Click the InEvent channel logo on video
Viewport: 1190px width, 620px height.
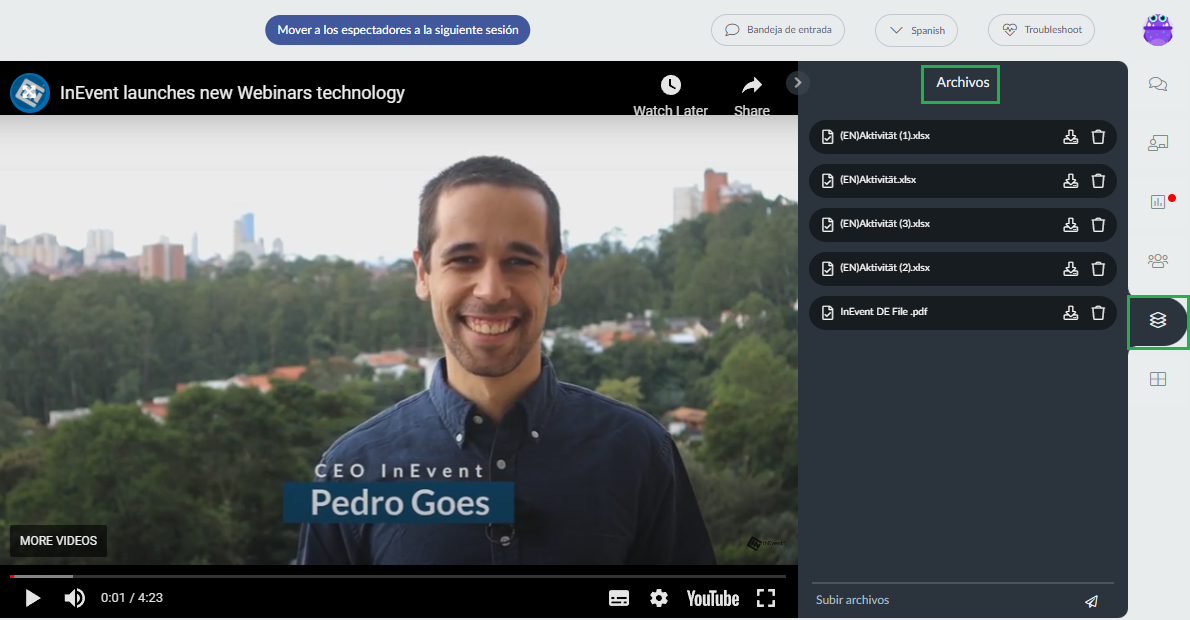30,93
